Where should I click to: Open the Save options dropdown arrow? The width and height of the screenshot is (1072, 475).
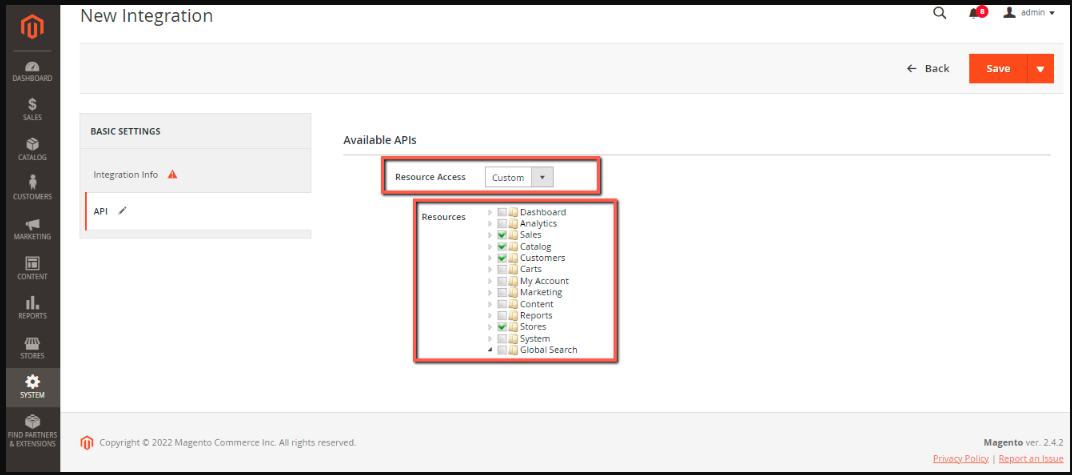tap(1041, 68)
